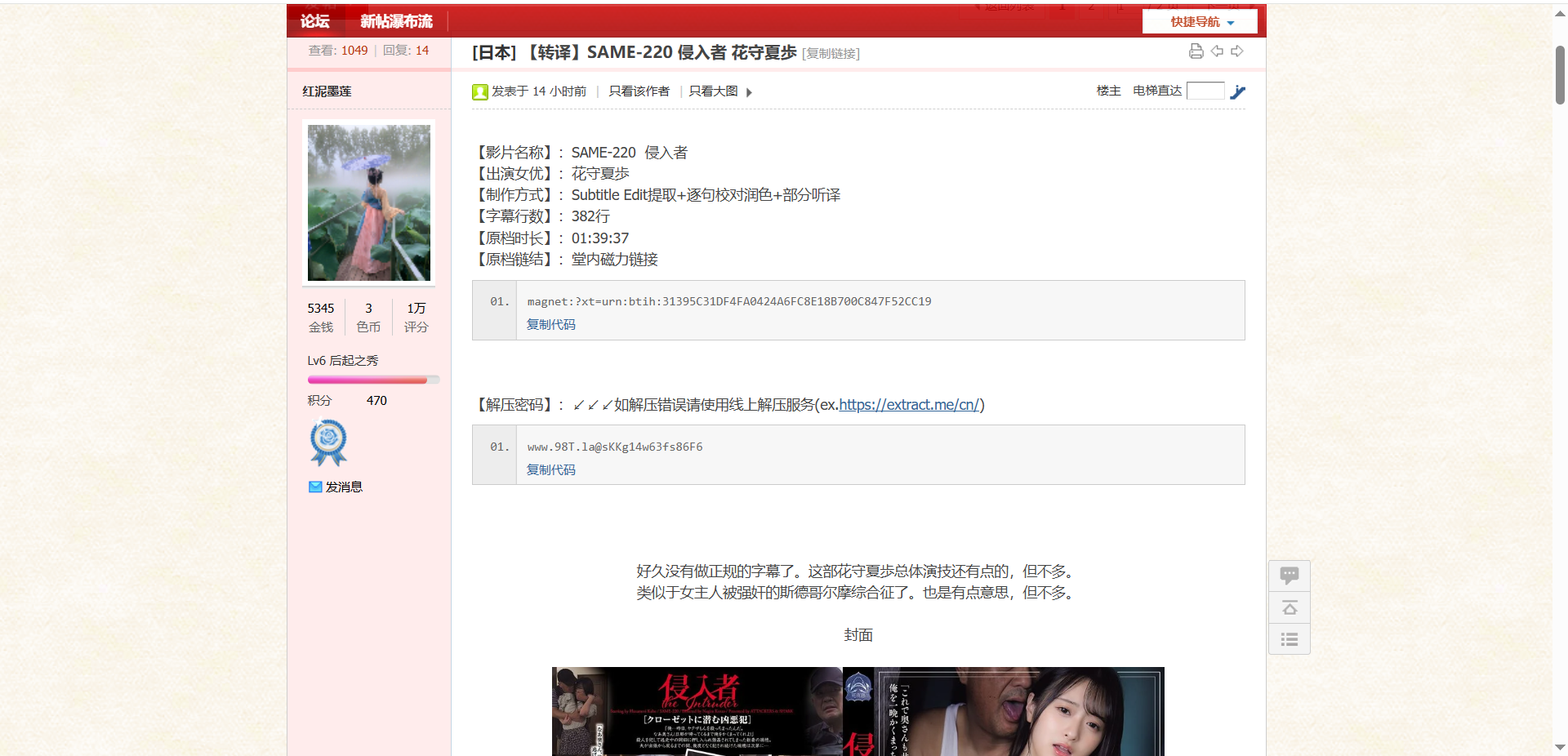Click the 3 色币 stat
This screenshot has width=1568, height=756.
click(x=368, y=318)
